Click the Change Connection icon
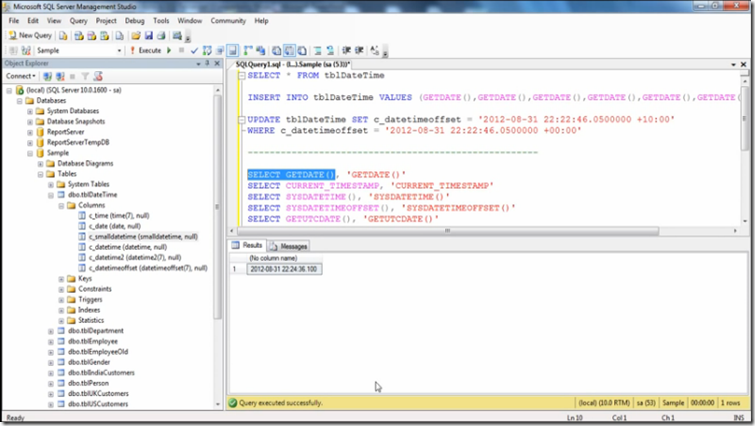Image resolution: width=755 pixels, height=426 pixels. point(26,51)
